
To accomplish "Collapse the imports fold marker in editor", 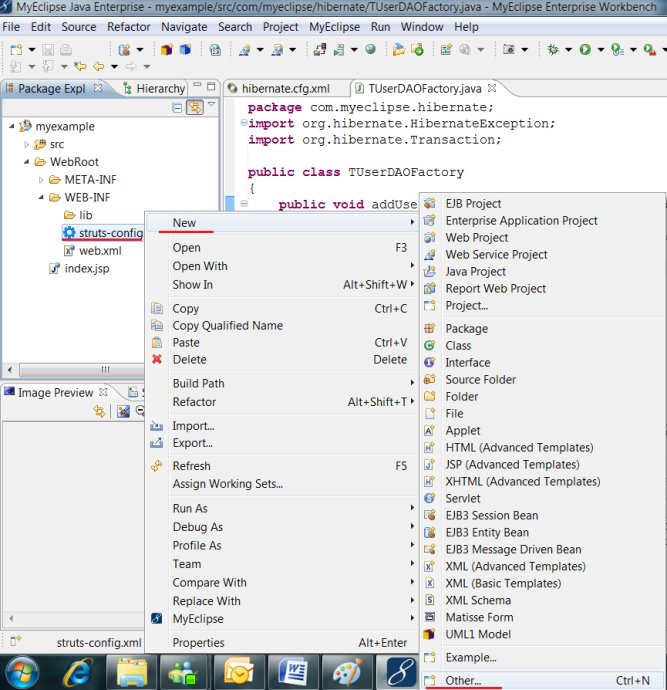I will click(x=244, y=123).
